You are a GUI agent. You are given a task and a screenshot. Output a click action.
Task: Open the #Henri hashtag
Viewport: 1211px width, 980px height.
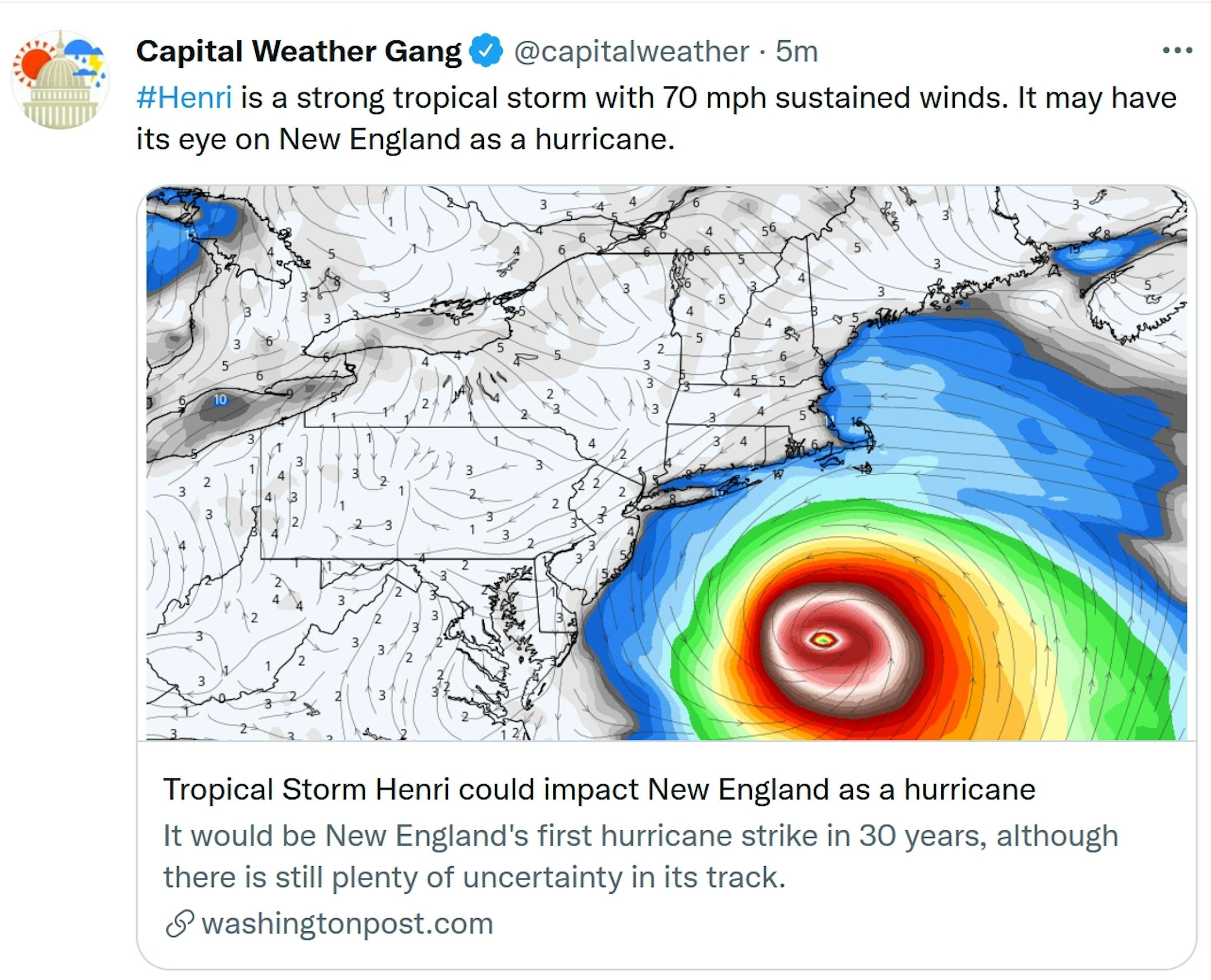click(x=184, y=98)
